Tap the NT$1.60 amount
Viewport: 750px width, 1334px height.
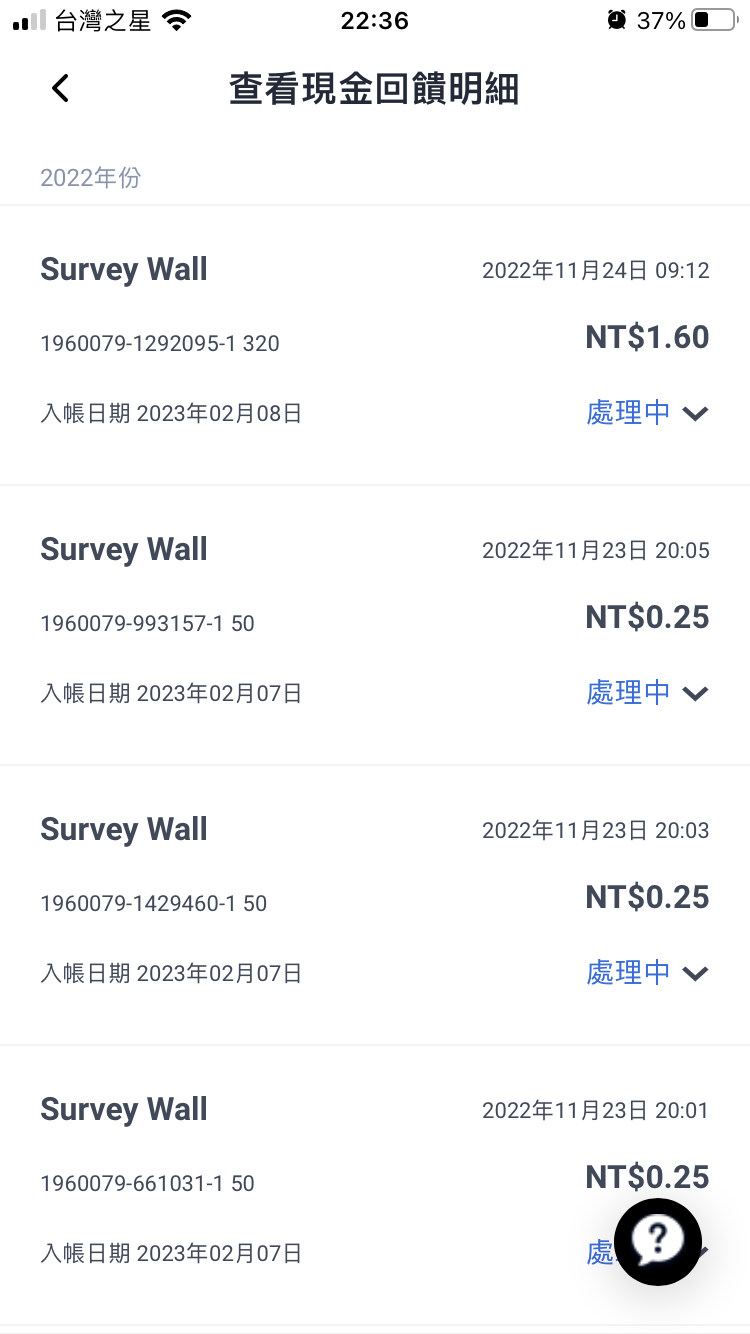[x=647, y=337]
